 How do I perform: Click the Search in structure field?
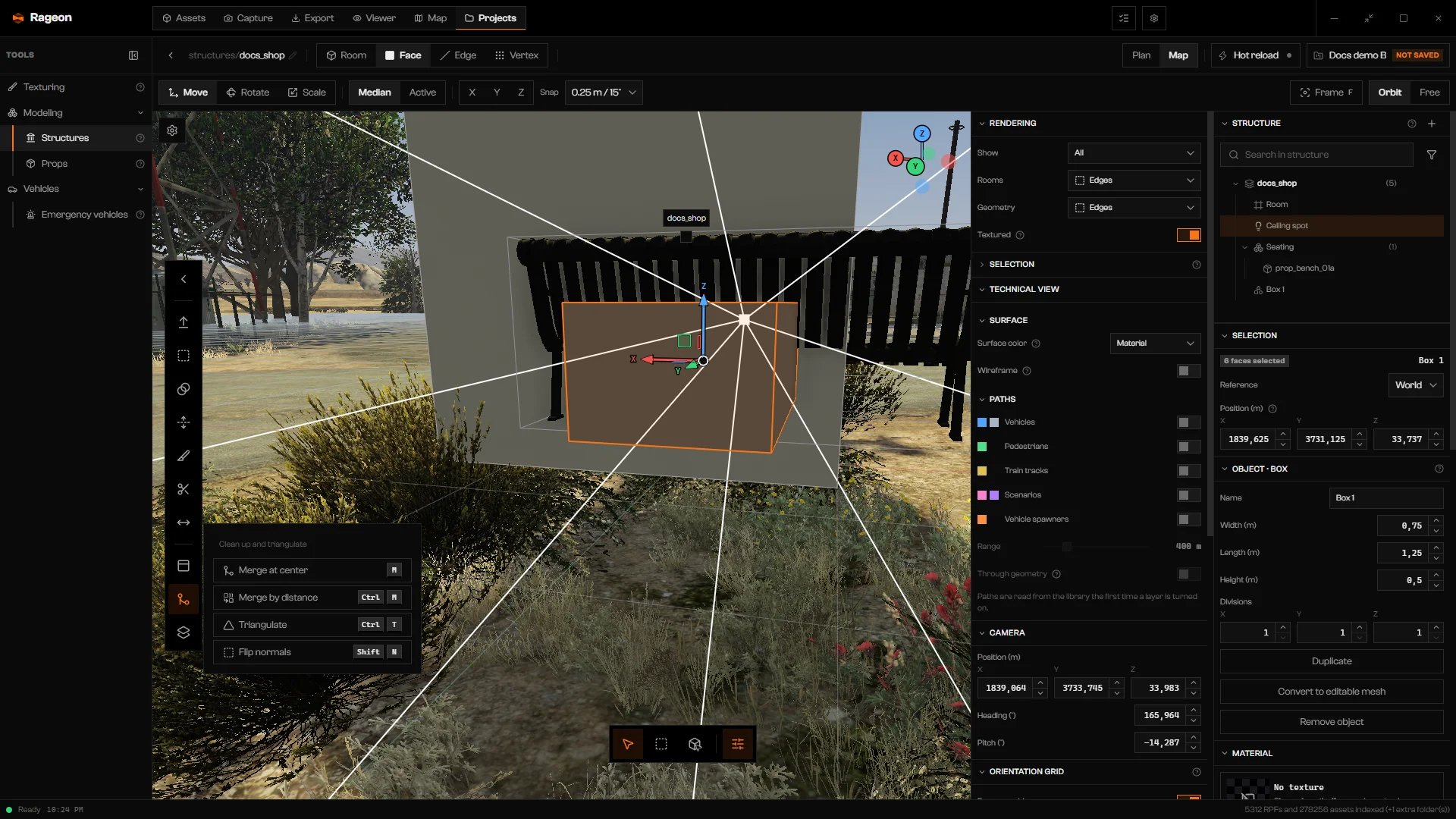[x=1316, y=155]
